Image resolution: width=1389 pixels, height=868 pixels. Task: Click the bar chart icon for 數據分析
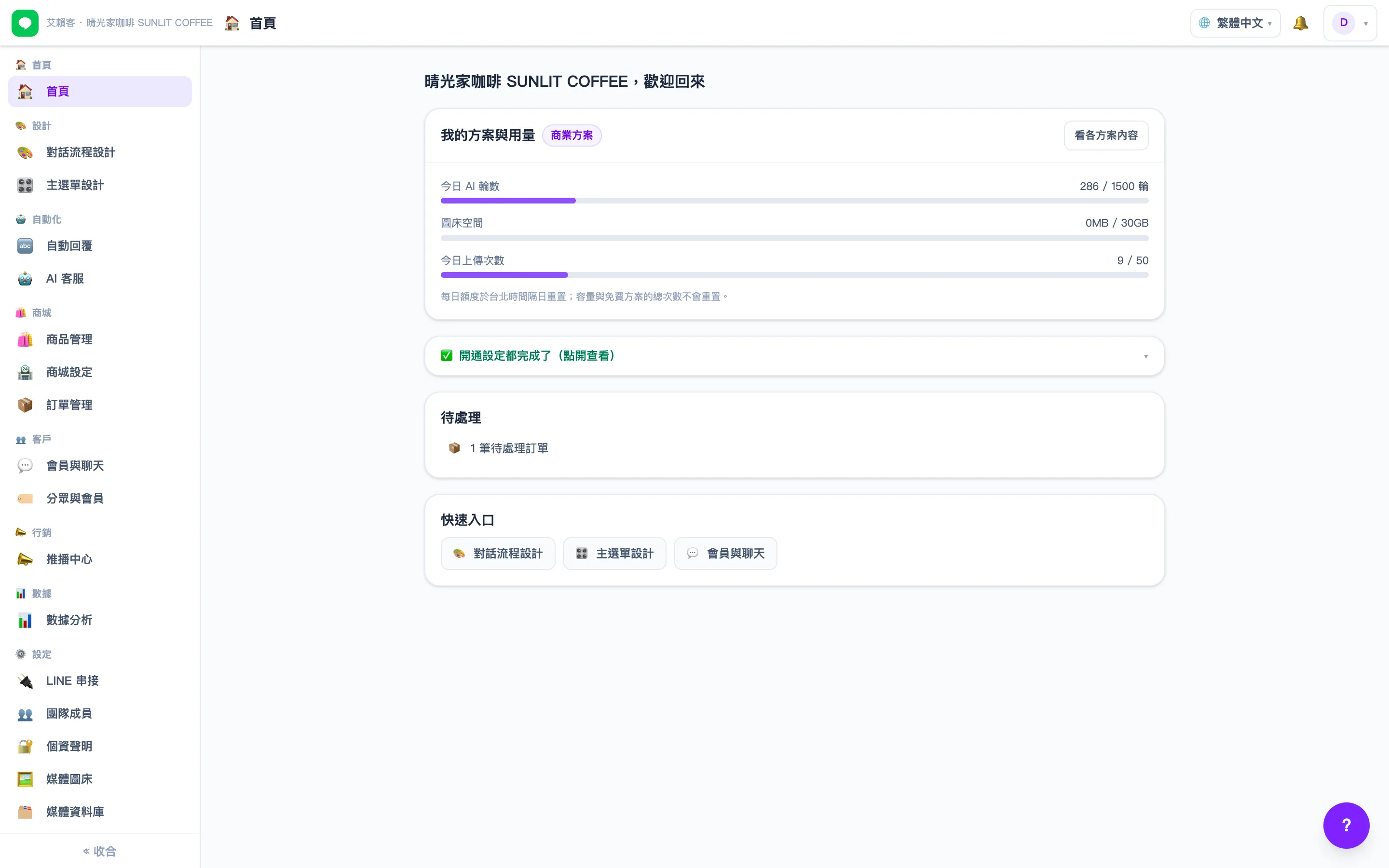pos(25,620)
